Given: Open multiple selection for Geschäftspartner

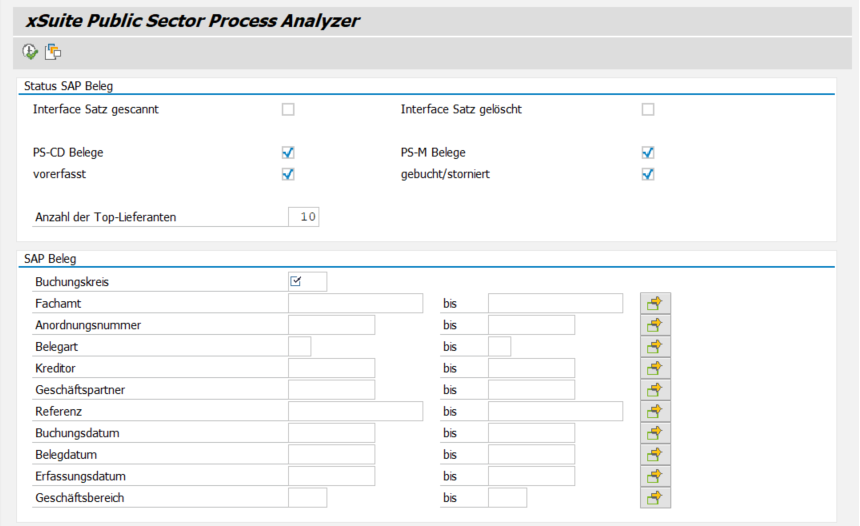Looking at the screenshot, I should click(655, 389).
